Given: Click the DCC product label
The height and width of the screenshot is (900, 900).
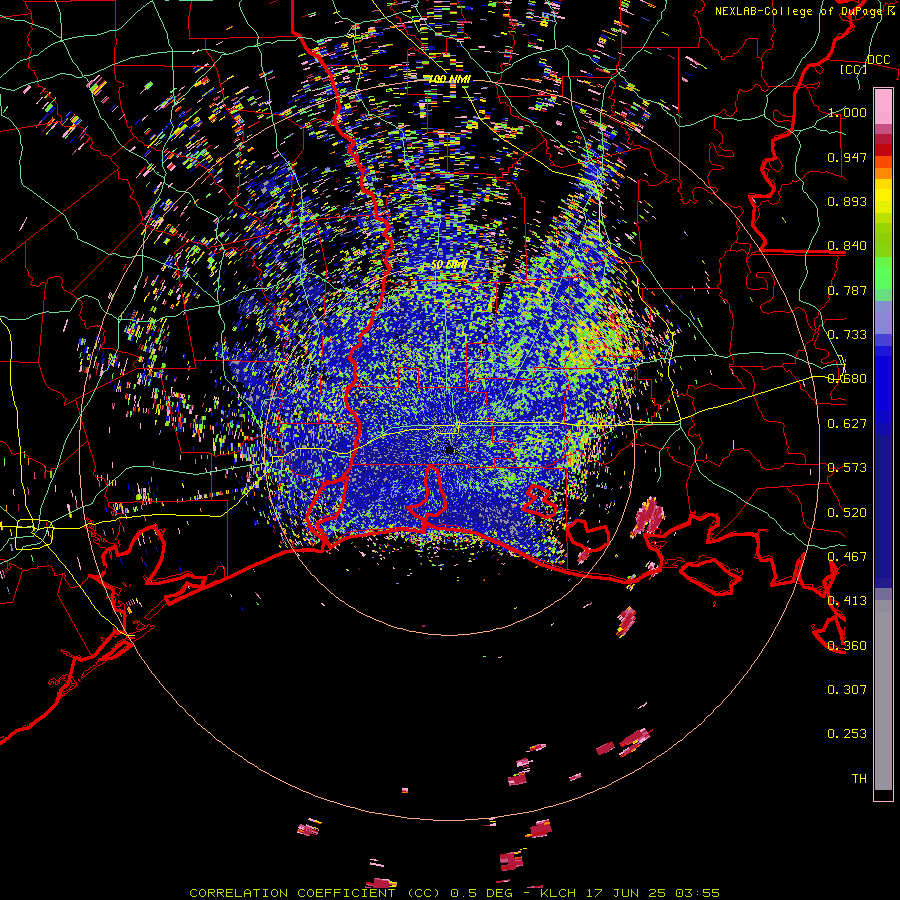Looking at the screenshot, I should 878,60.
